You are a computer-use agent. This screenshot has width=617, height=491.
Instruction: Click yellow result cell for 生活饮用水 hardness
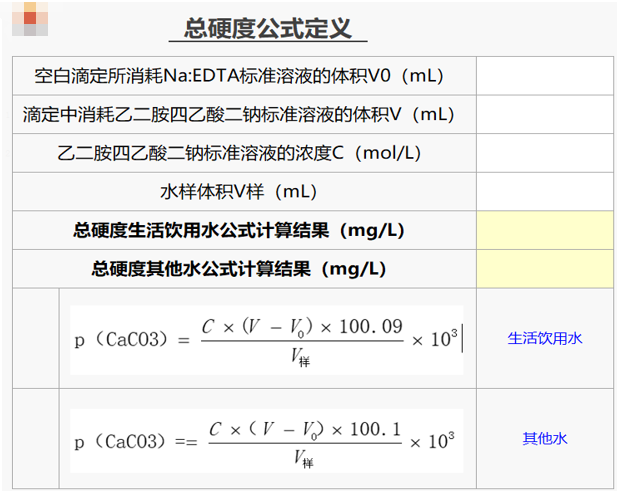[x=544, y=231]
